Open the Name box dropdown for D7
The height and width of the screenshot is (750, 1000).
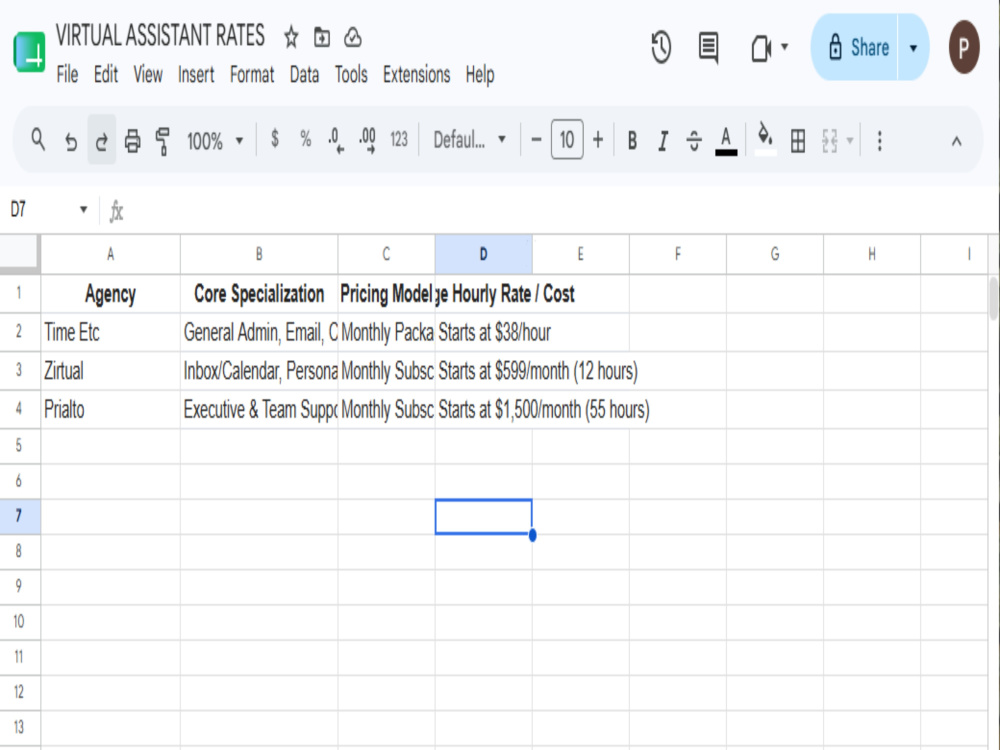83,209
